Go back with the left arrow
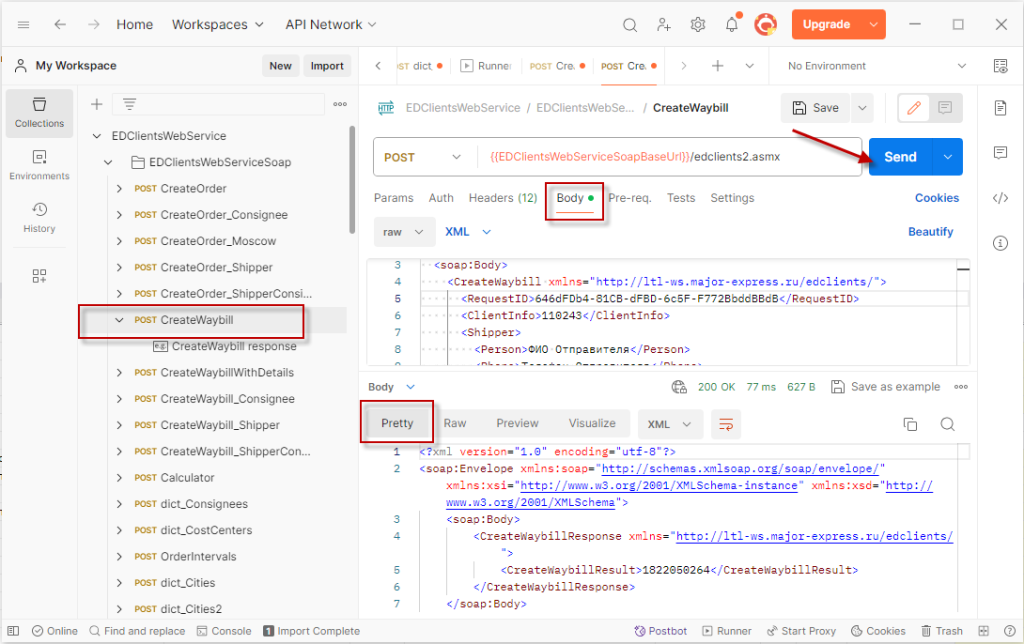 [x=60, y=25]
